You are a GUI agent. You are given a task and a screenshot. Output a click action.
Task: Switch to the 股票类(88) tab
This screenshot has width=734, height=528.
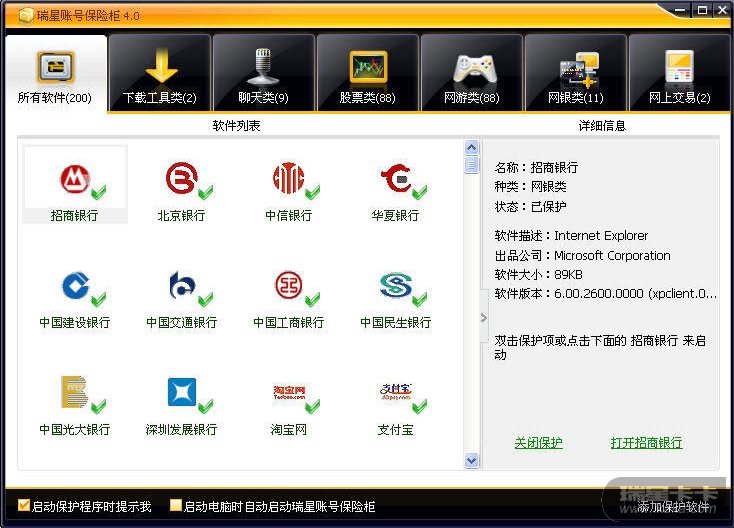click(367, 73)
